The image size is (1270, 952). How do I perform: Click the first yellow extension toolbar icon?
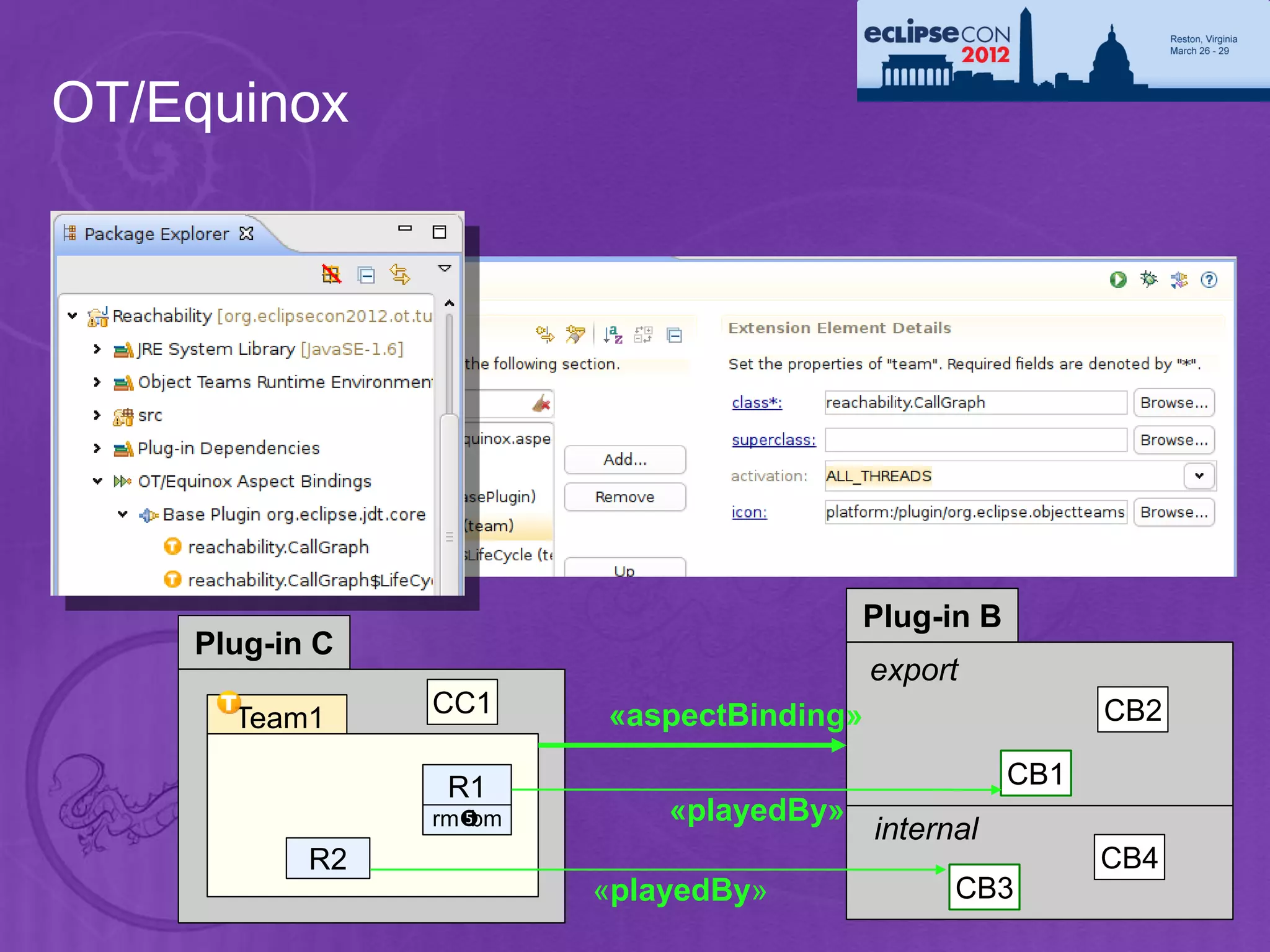click(x=545, y=335)
